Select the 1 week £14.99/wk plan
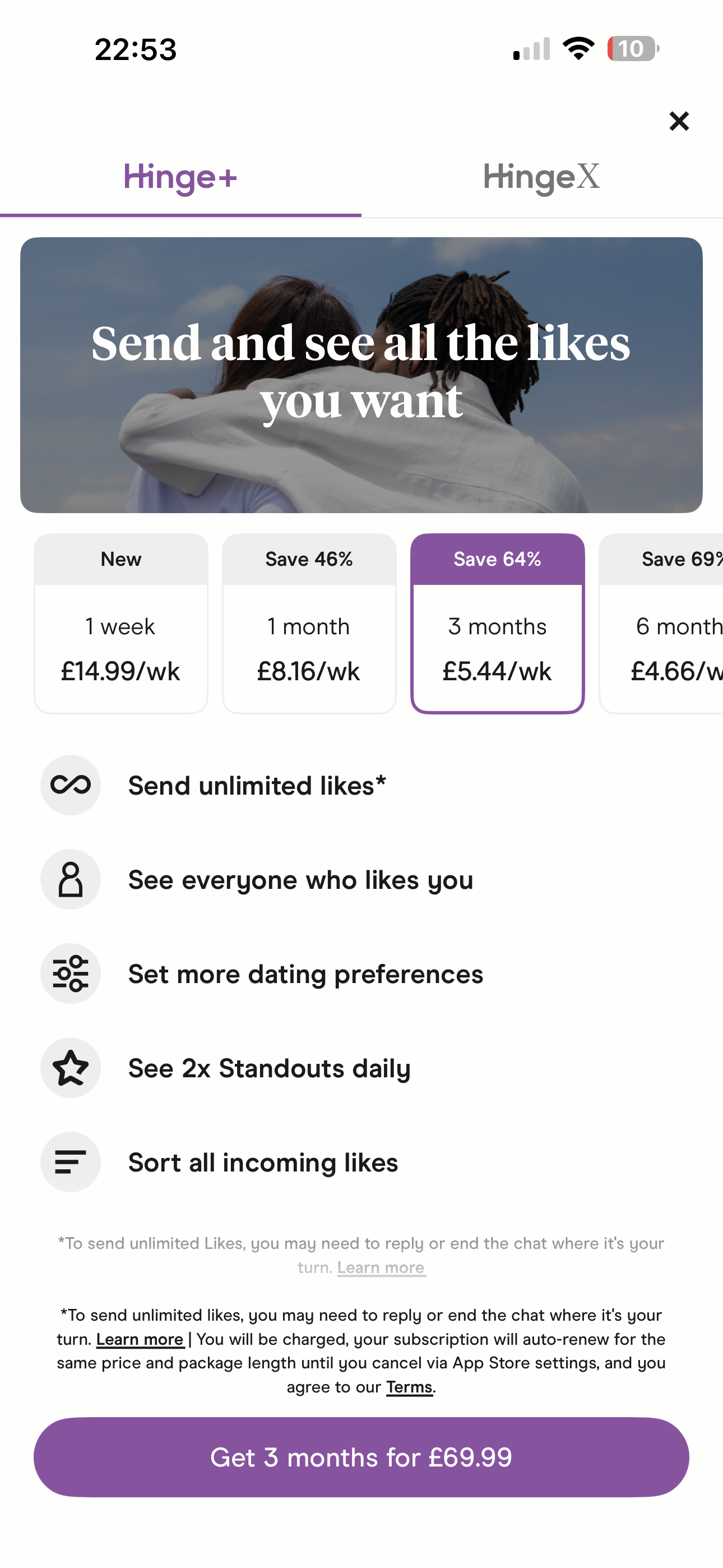Screen dimensions: 723x1568 (121, 623)
